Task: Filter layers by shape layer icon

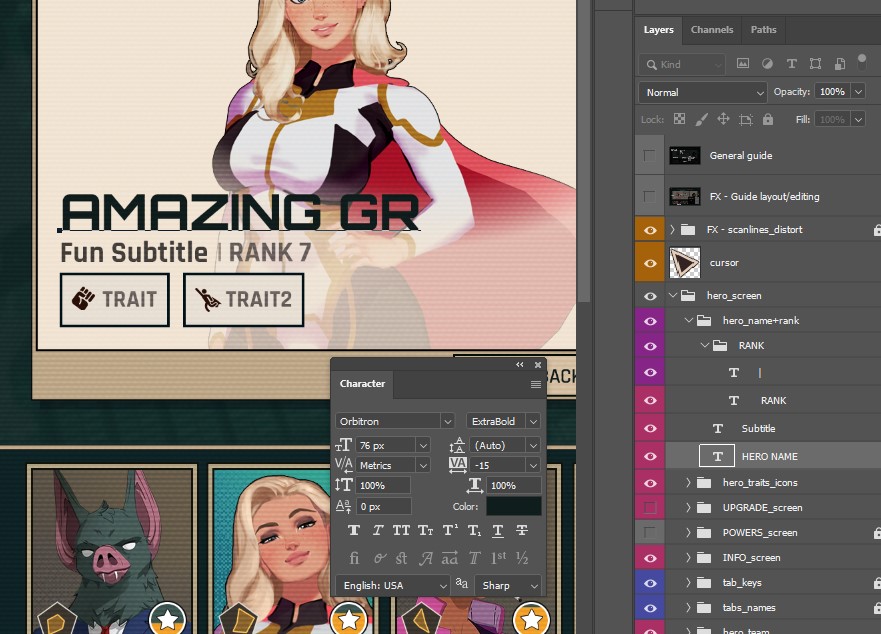Action: (815, 64)
